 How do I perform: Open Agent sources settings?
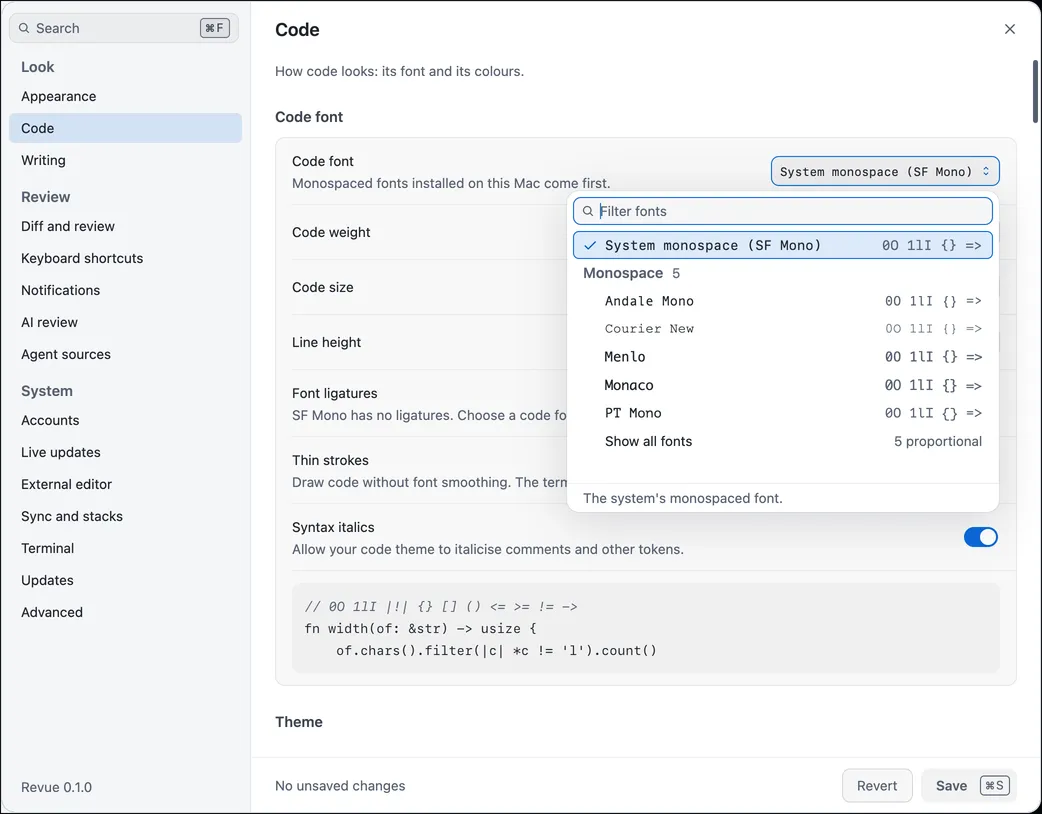point(125,354)
